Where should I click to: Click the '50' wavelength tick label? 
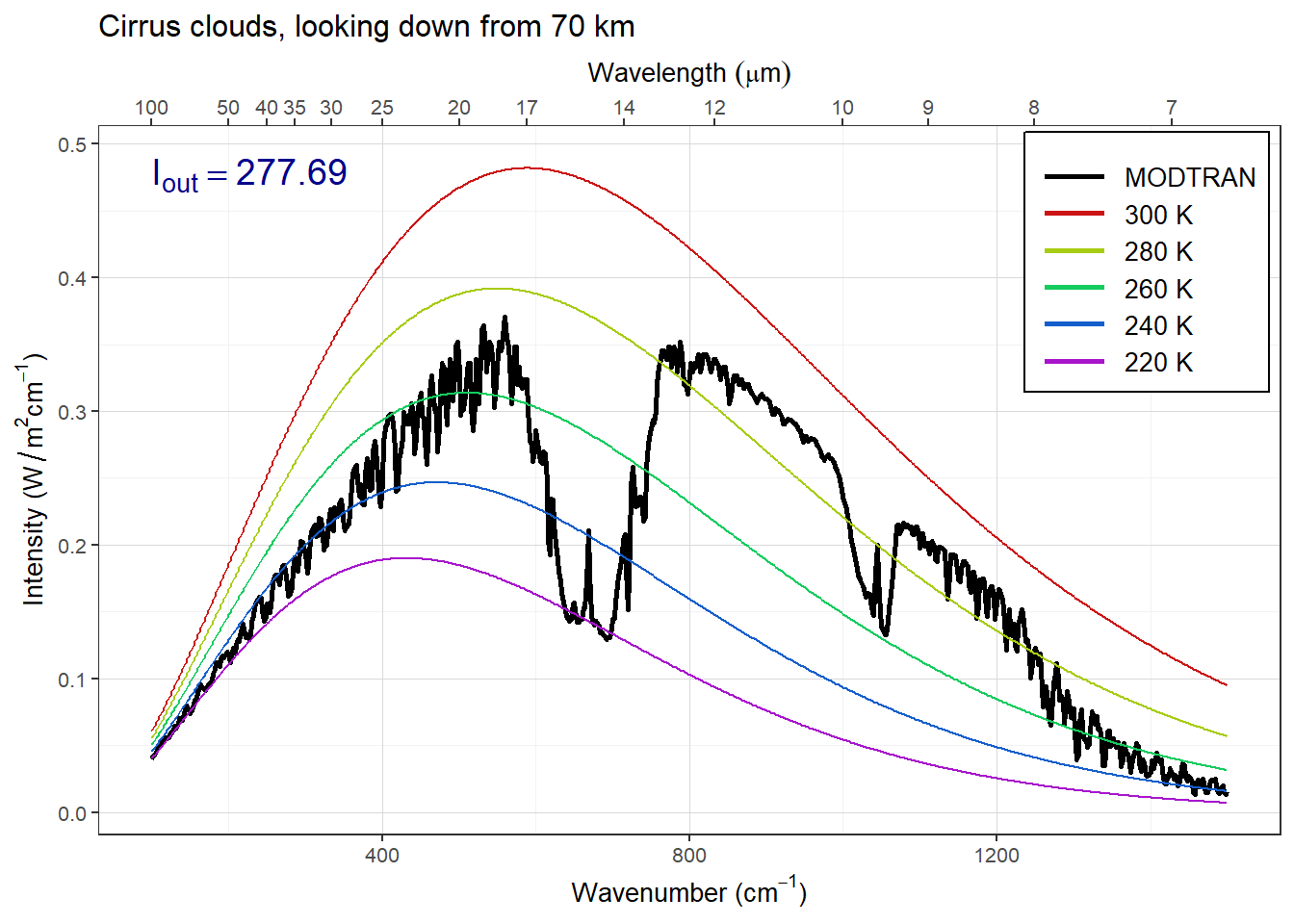[x=228, y=108]
